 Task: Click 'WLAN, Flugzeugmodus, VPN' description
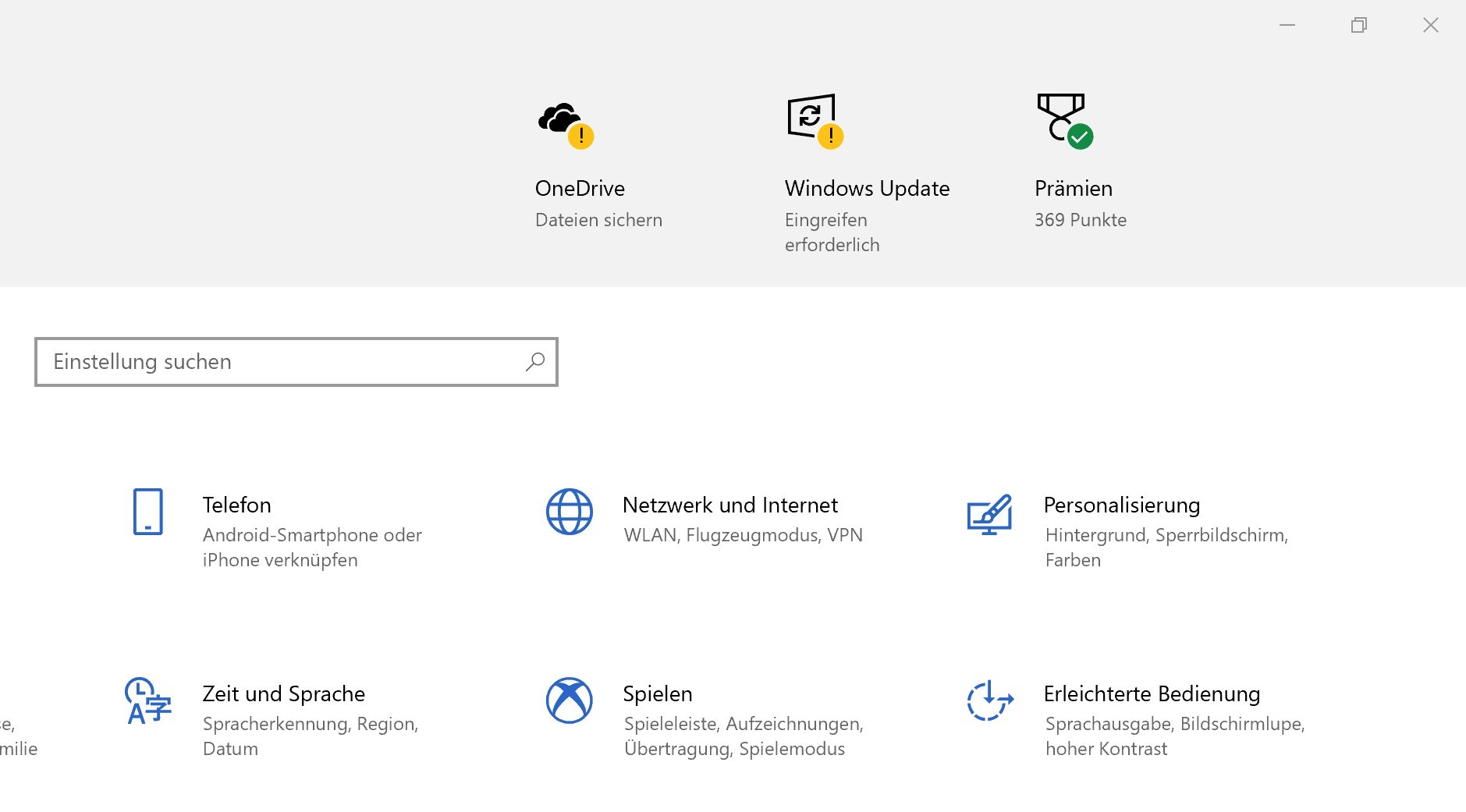click(744, 535)
